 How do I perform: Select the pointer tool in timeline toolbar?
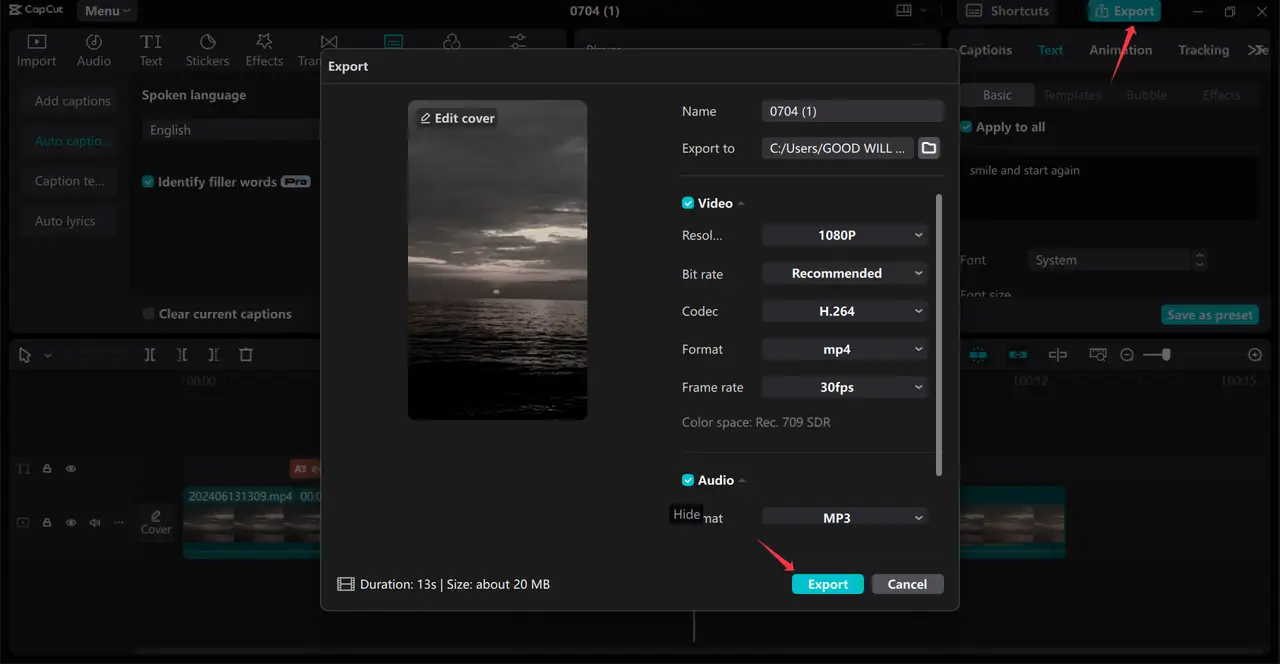[x=25, y=355]
